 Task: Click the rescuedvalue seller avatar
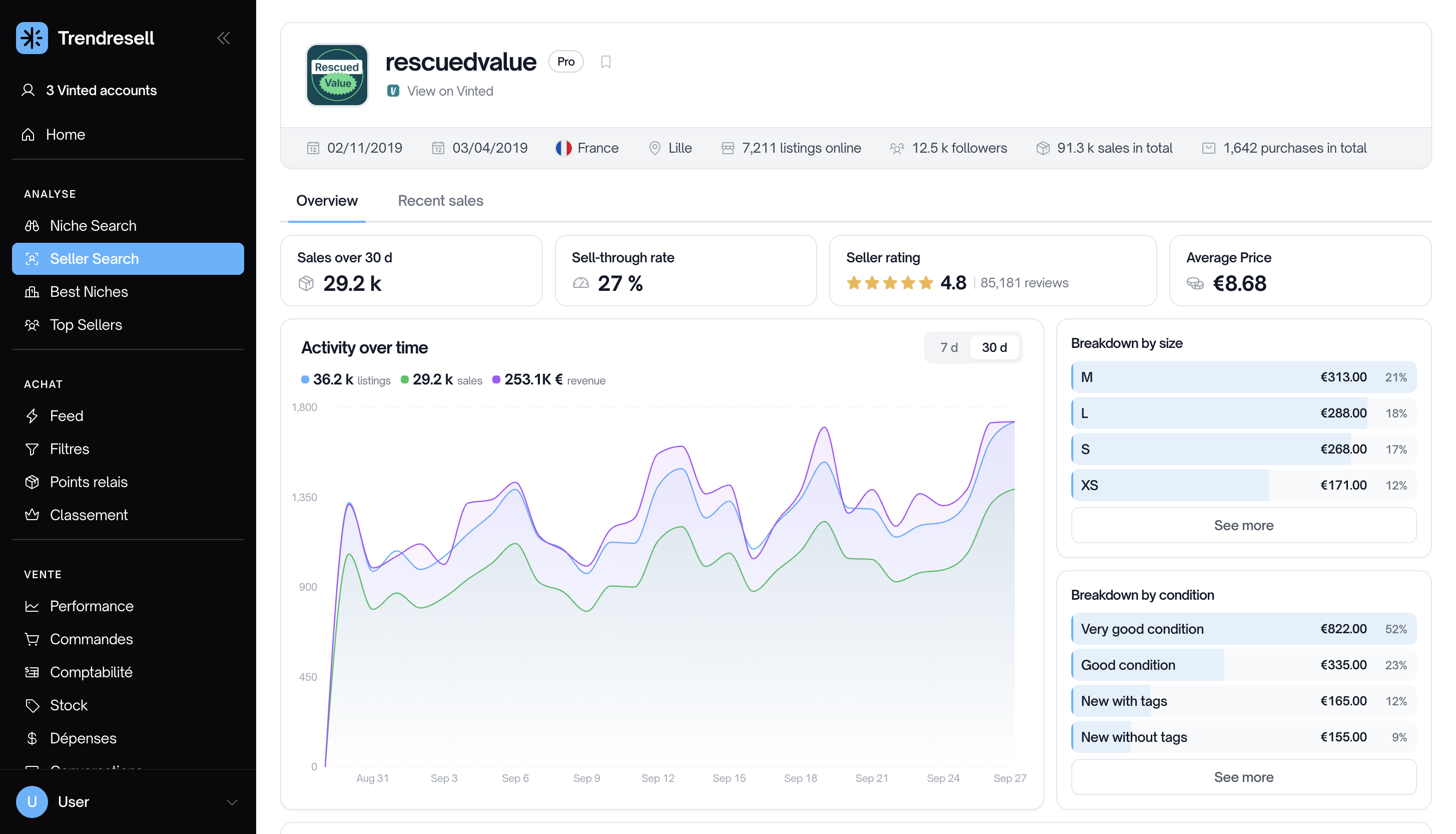point(337,75)
